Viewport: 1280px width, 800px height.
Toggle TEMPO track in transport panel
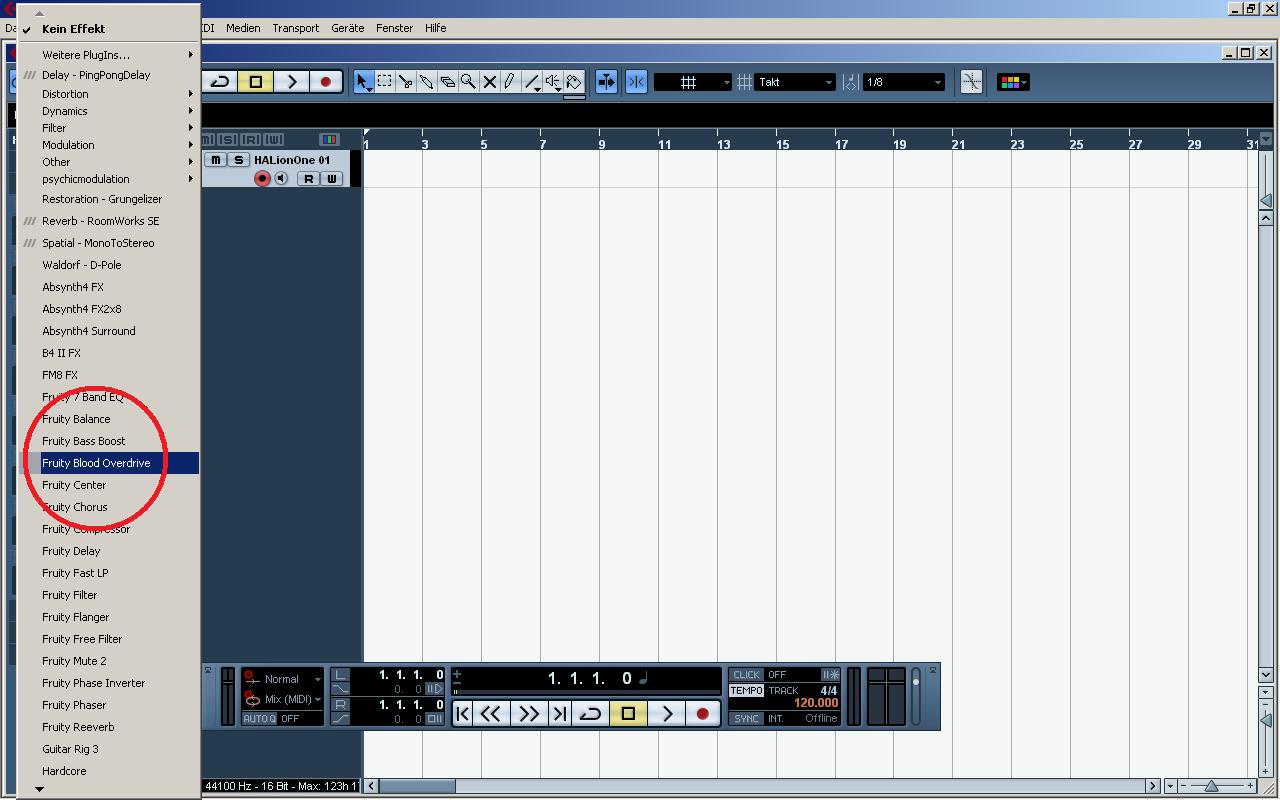(x=746, y=690)
